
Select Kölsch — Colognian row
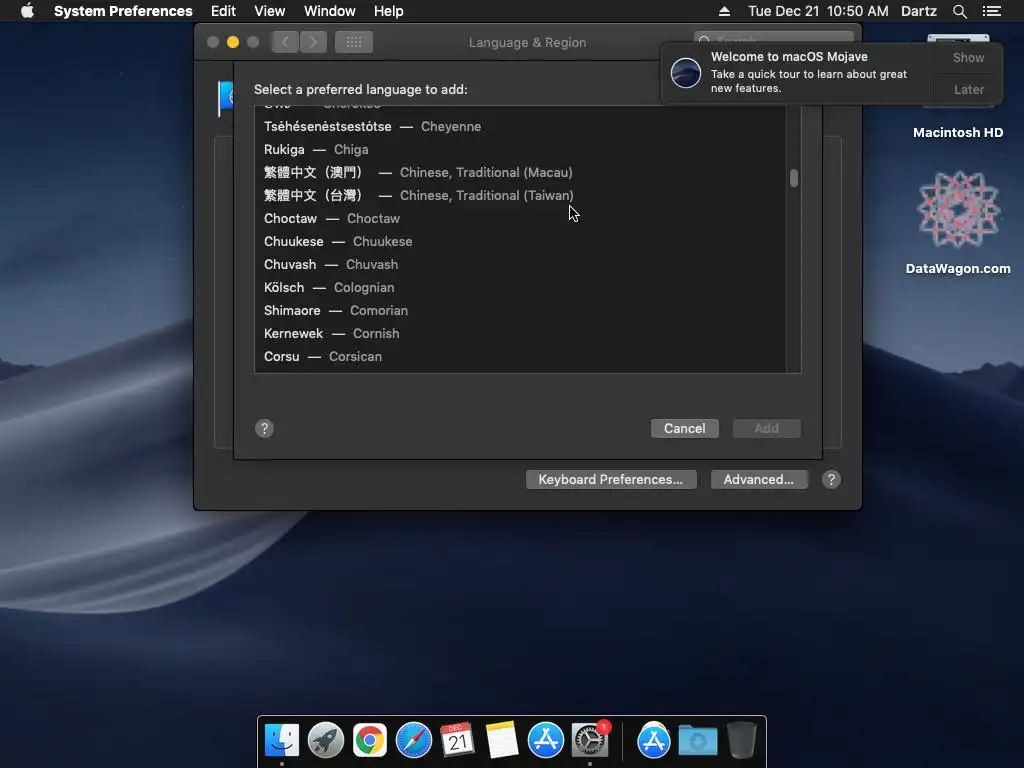pyautogui.click(x=520, y=287)
